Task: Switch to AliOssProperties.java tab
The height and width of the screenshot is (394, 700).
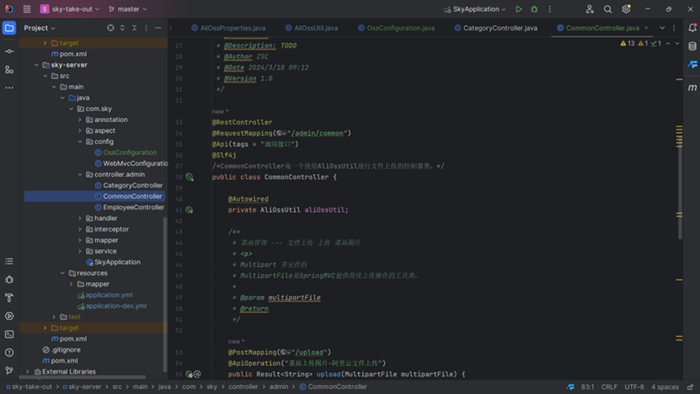Action: (229, 28)
